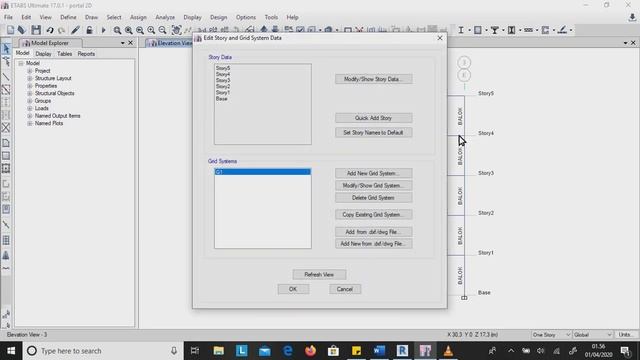Select the Draw Braces X tool in sidebar
Viewport: 640px width, 360px height.
[x=6, y=127]
